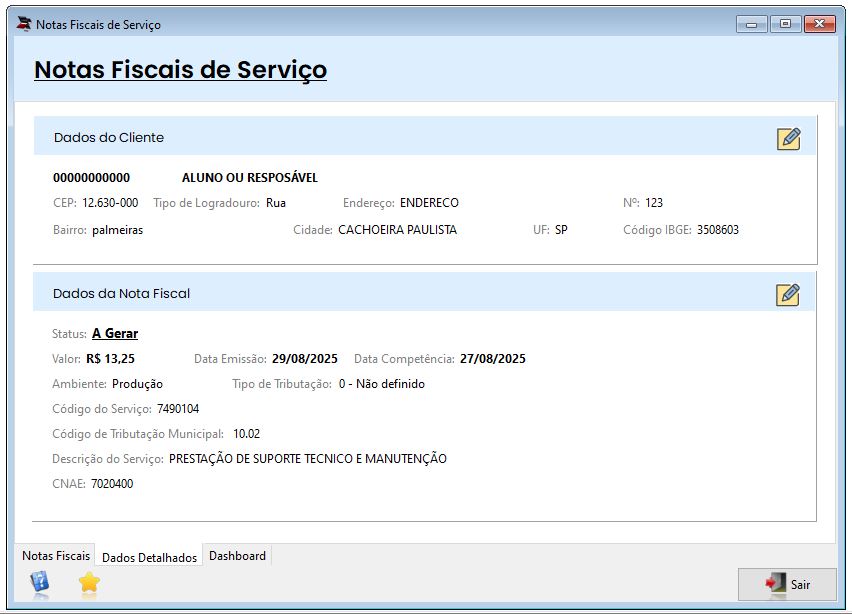Click the Data Emissão date 29/08/2025
This screenshot has width=852, height=614.
pyautogui.click(x=305, y=359)
